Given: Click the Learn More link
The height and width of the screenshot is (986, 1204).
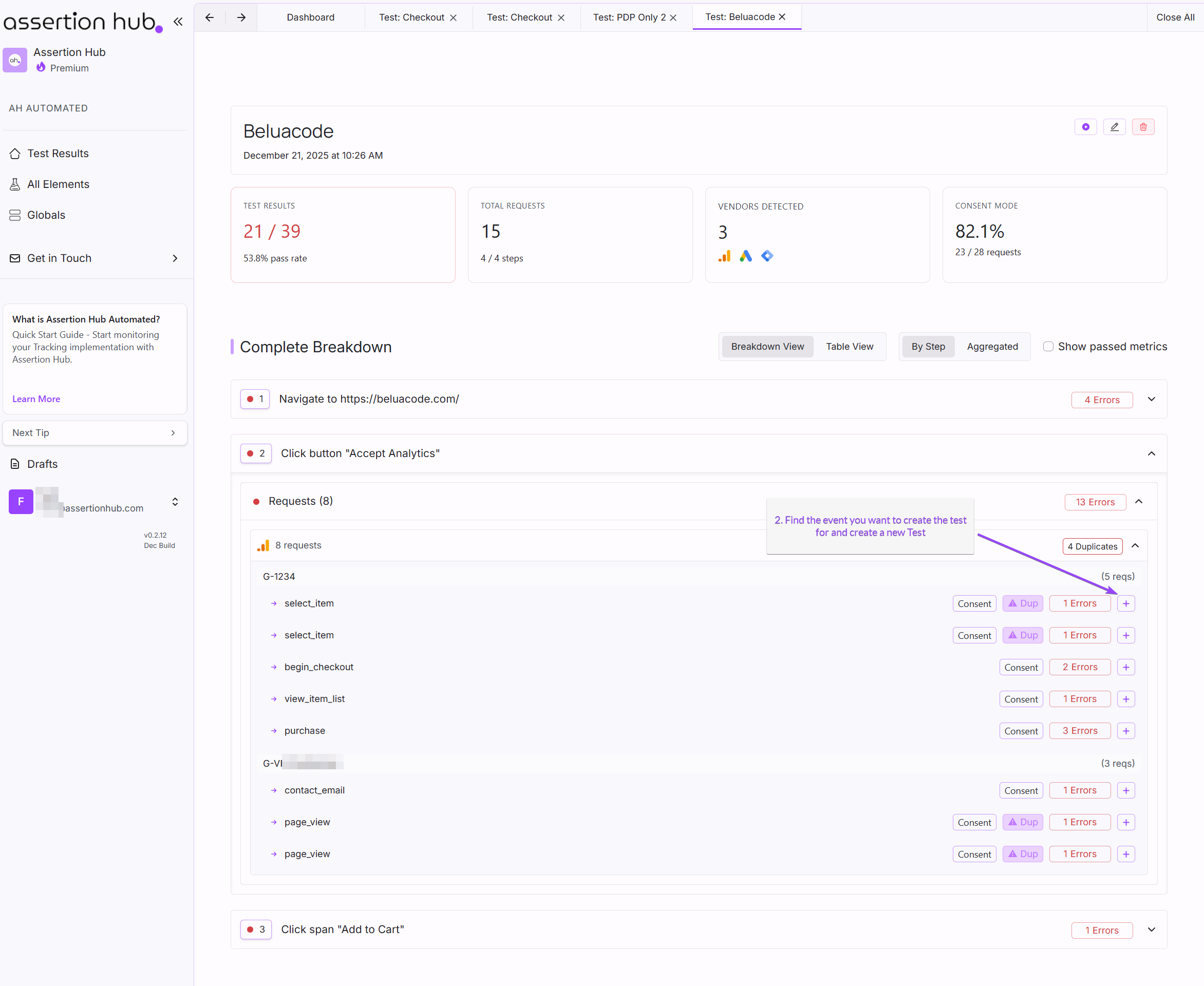Looking at the screenshot, I should coord(36,400).
